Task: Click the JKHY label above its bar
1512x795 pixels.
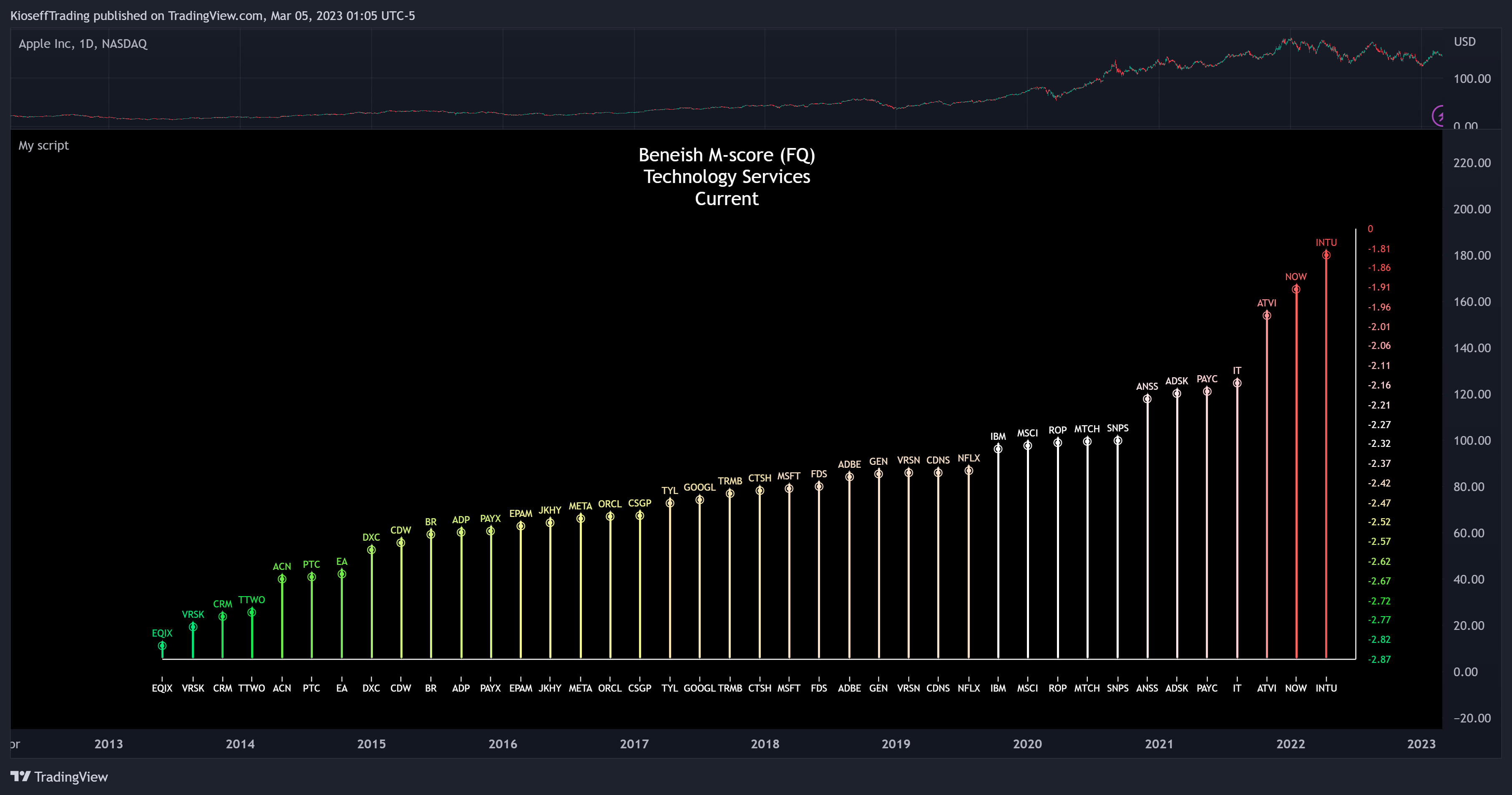Action: tap(550, 510)
